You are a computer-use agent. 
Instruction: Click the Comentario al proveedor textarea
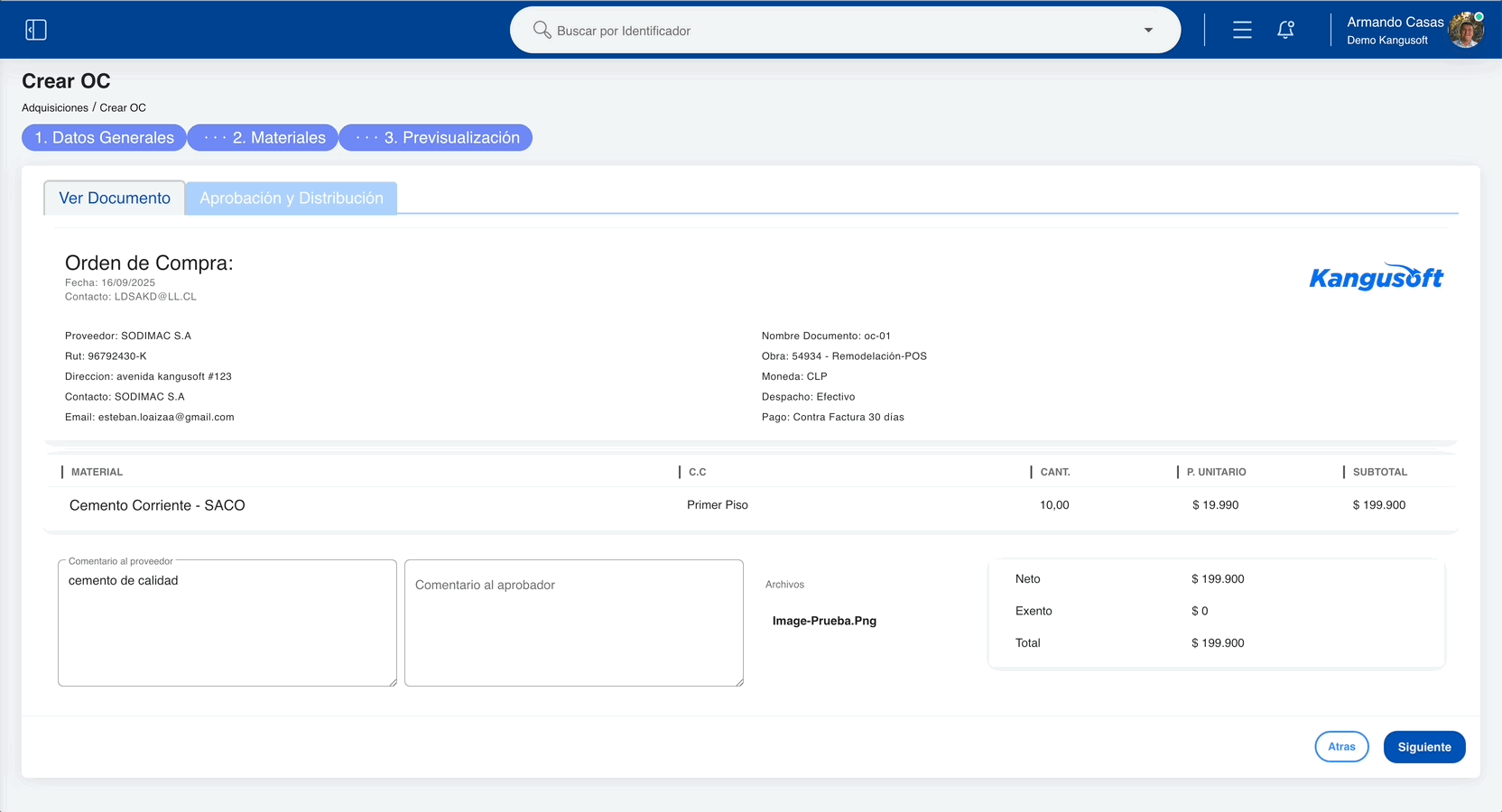click(x=227, y=623)
